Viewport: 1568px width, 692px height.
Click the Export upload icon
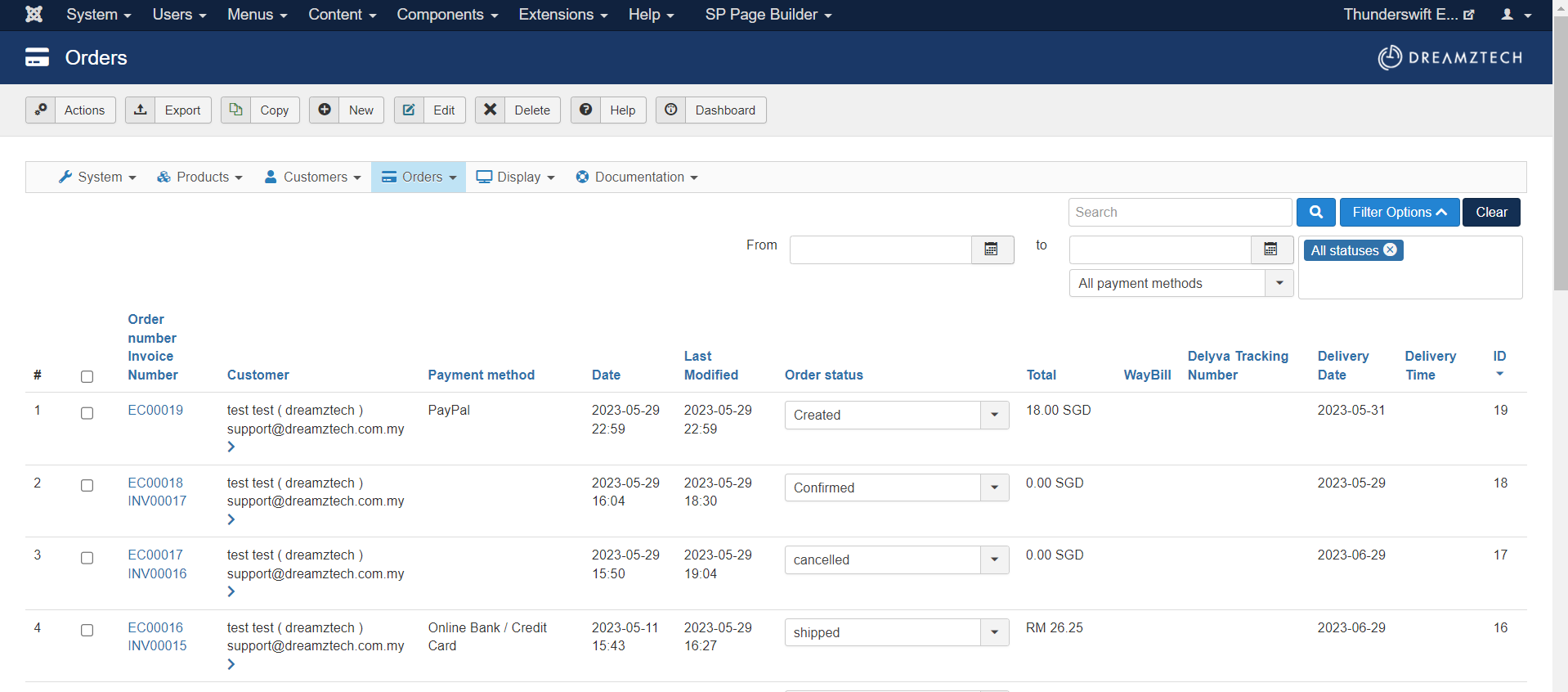[141, 110]
